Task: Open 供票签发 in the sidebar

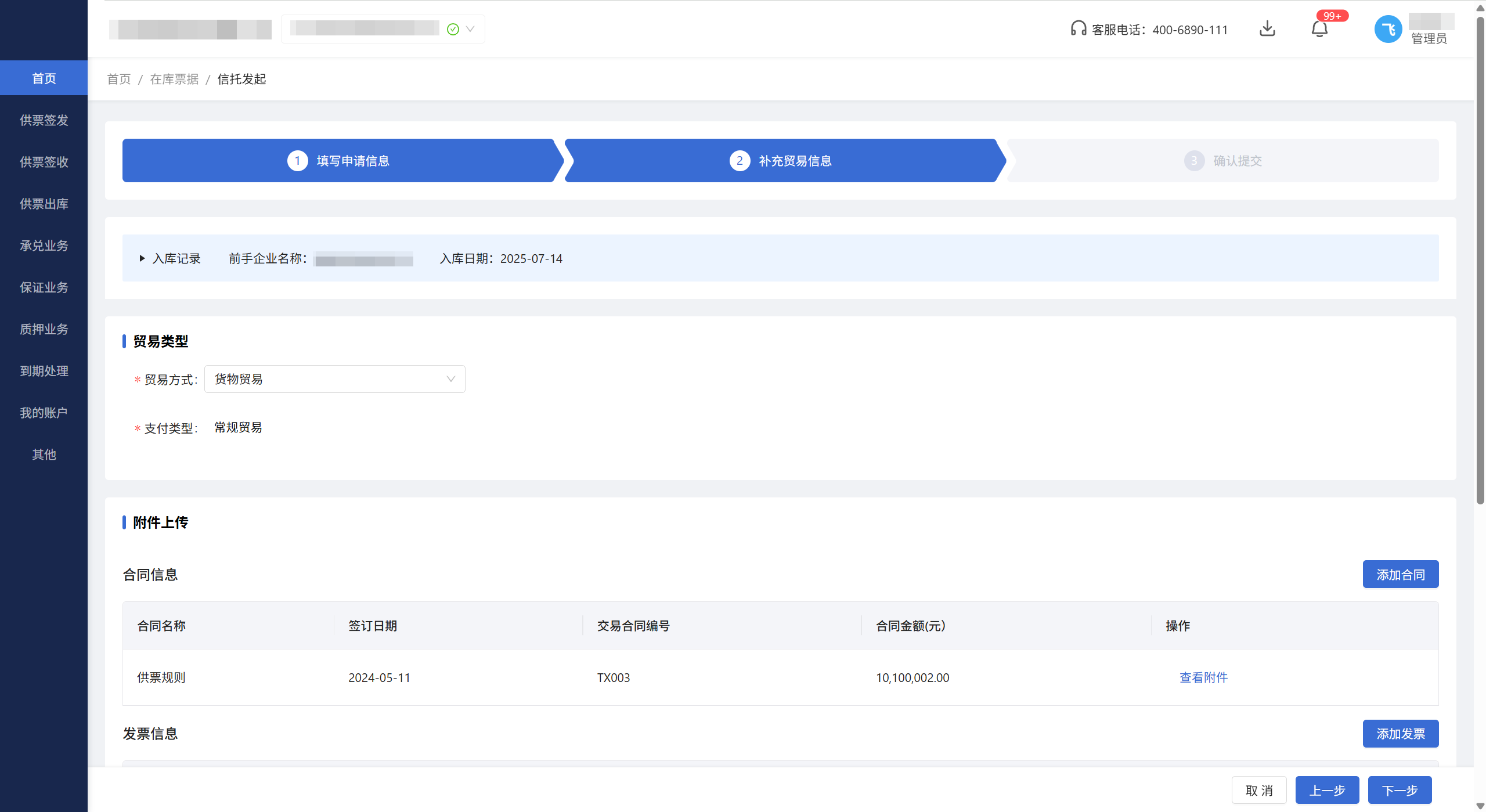Action: (44, 120)
